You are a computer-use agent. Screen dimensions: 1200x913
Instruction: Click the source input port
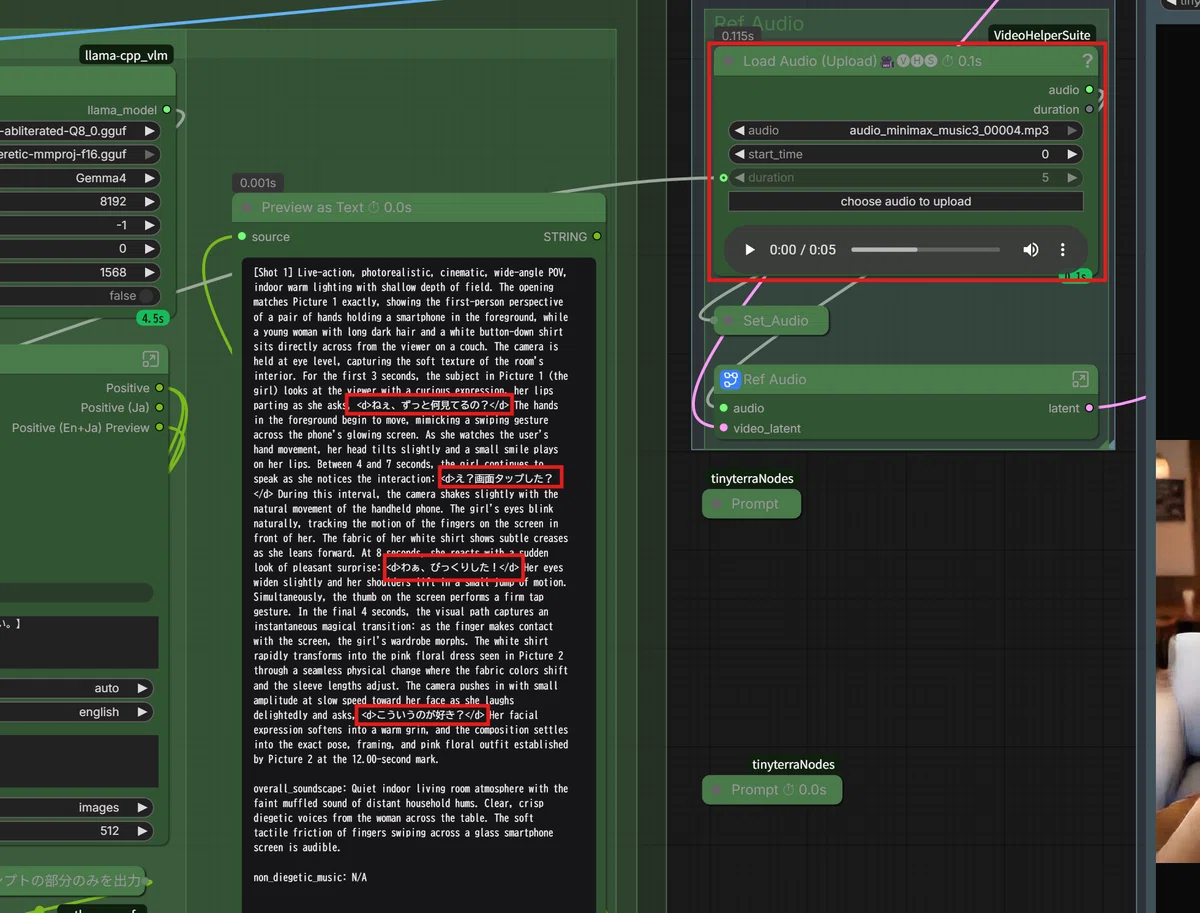click(x=241, y=237)
